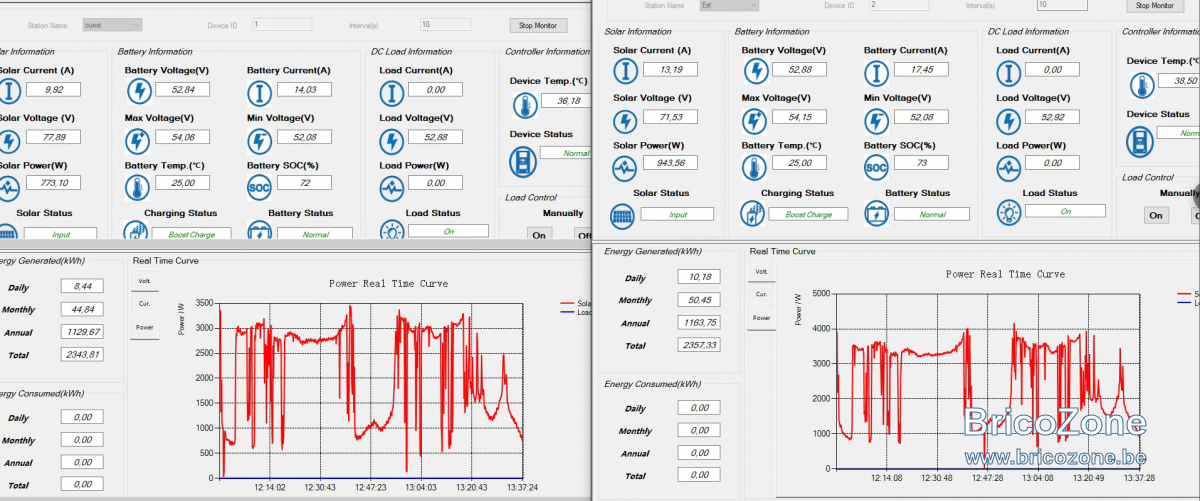Turn load Off in the left window
Screen dimensions: 1200x501
(583, 235)
